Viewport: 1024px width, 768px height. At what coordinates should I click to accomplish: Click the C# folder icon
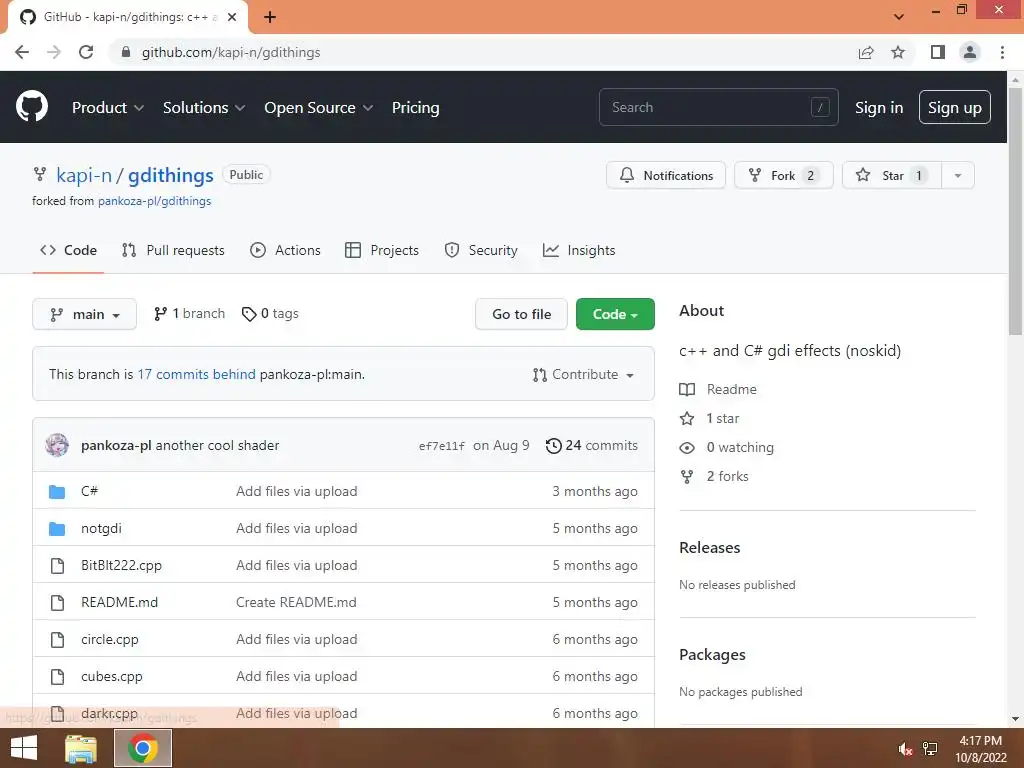57,491
